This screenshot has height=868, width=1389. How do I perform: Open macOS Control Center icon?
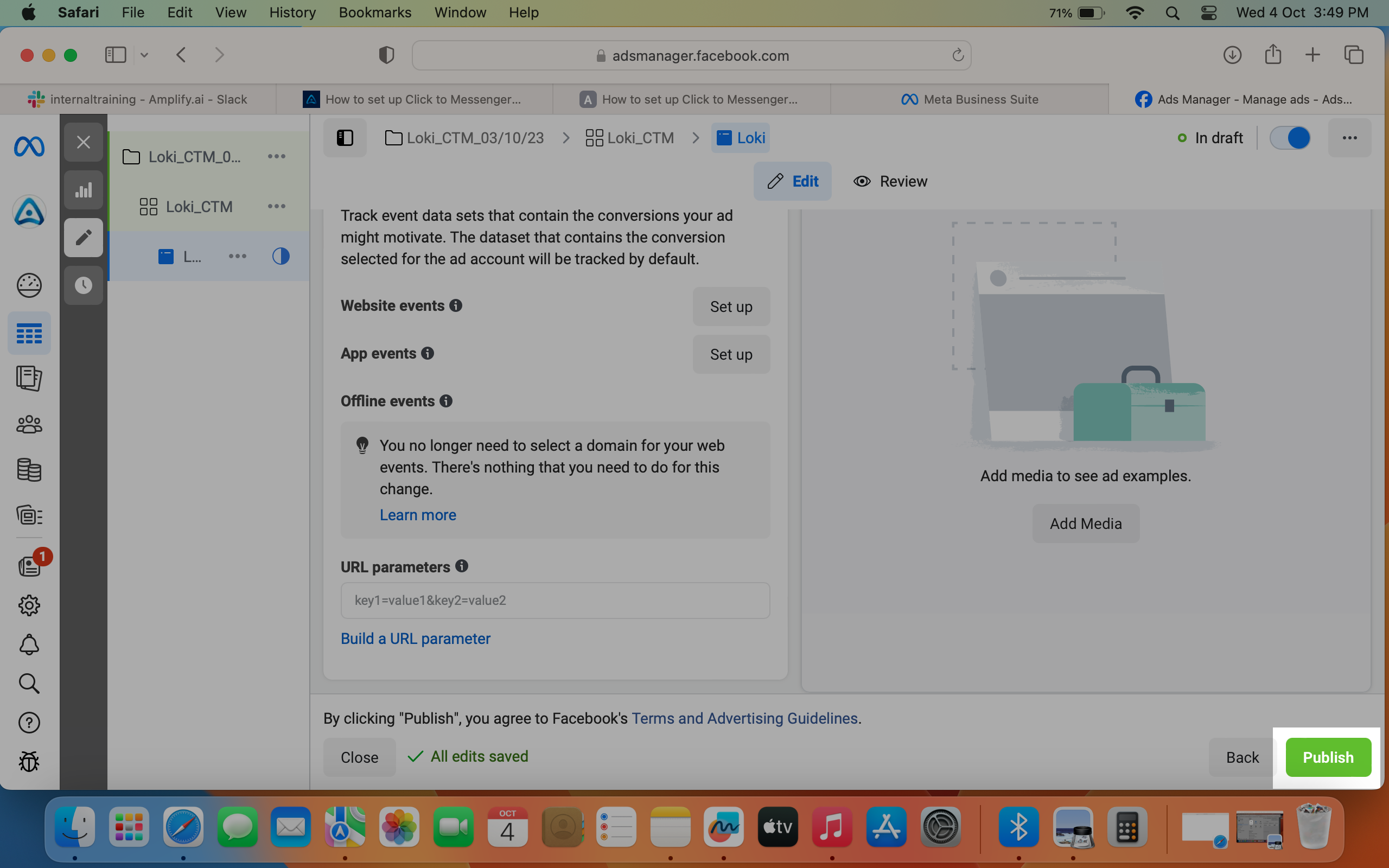pos(1209,12)
